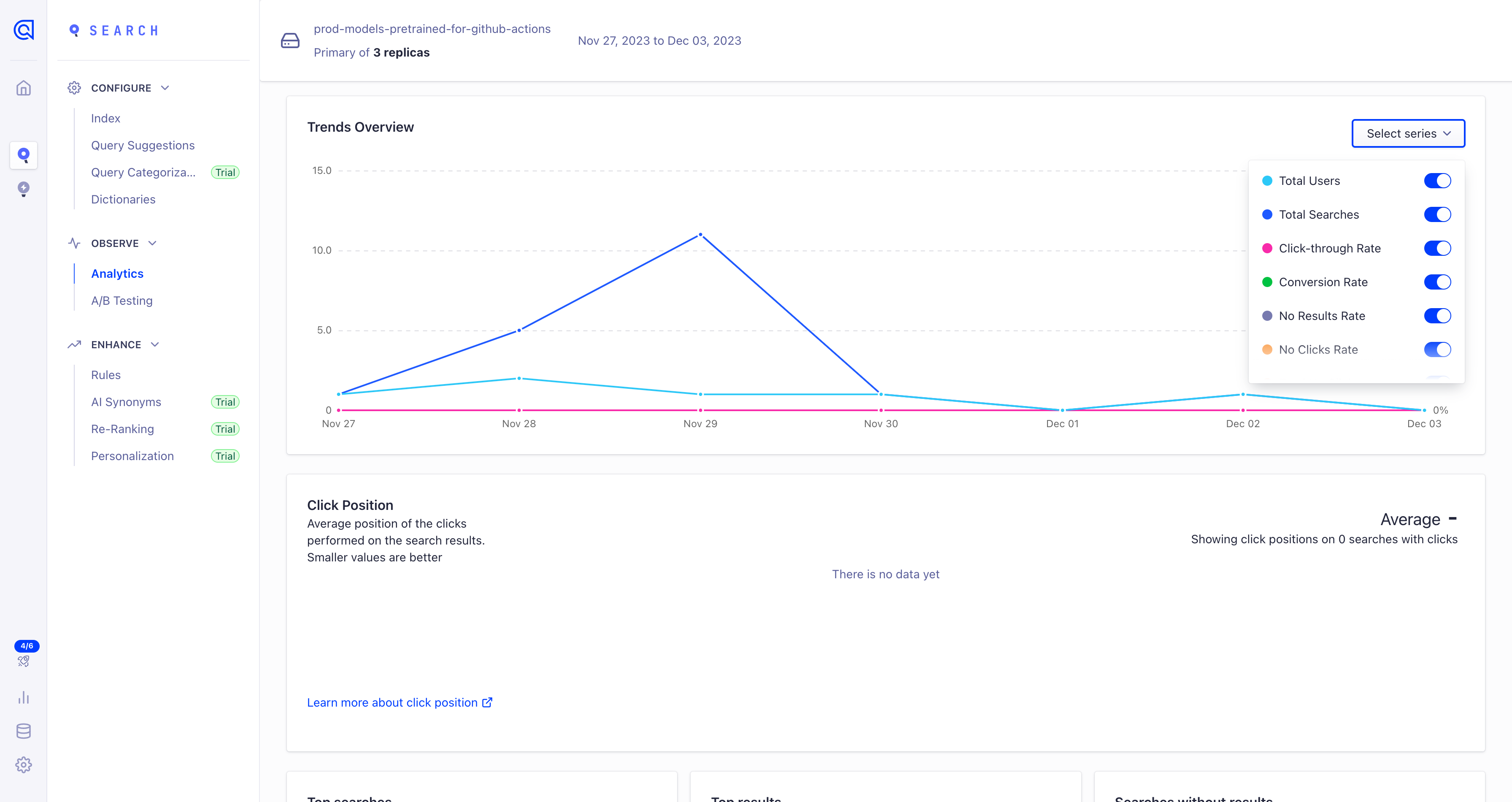
Task: Click the Click-through Rate pink legend dot
Action: (x=1267, y=248)
